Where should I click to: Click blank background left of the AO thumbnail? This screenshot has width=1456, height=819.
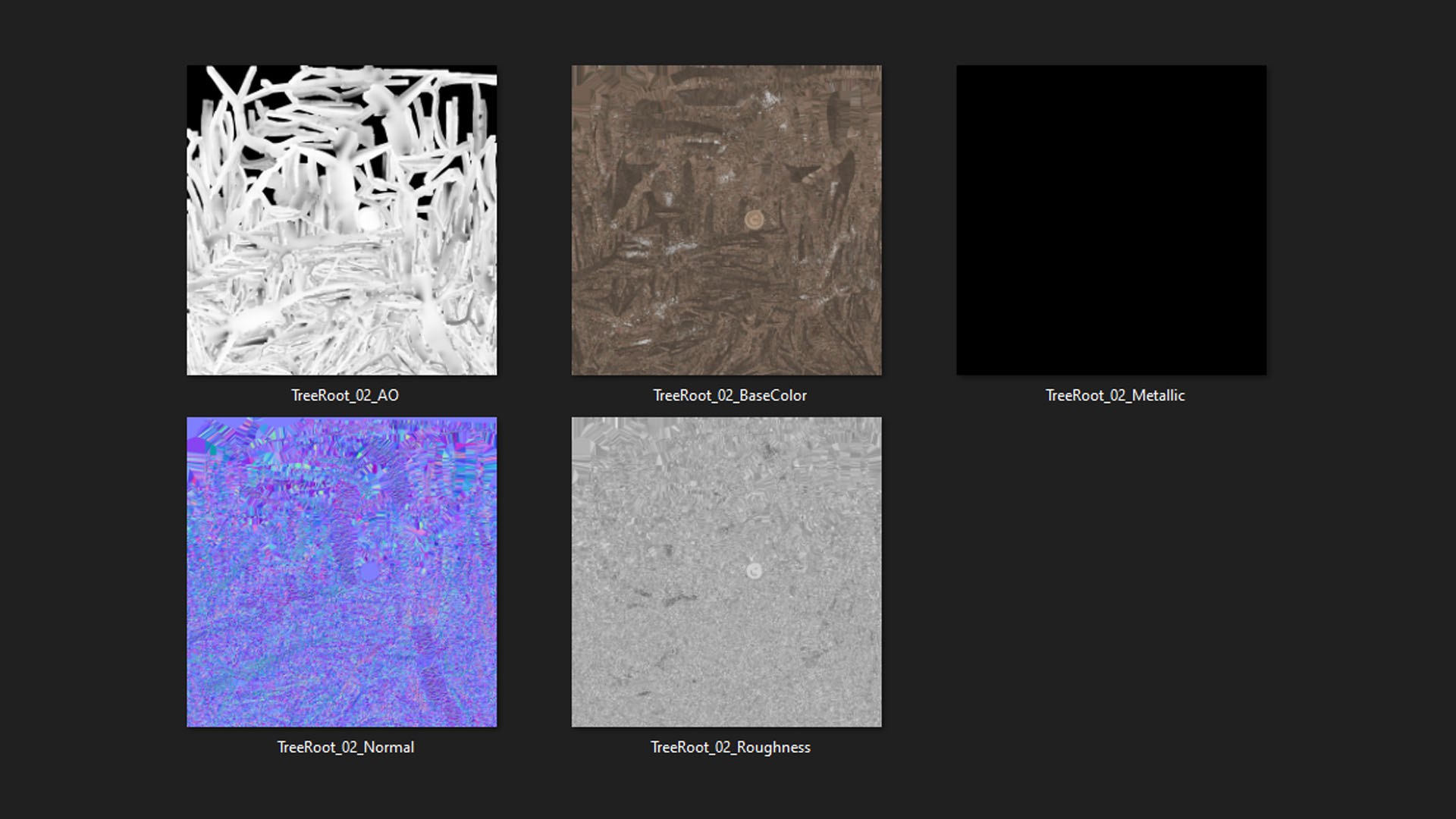[91, 220]
